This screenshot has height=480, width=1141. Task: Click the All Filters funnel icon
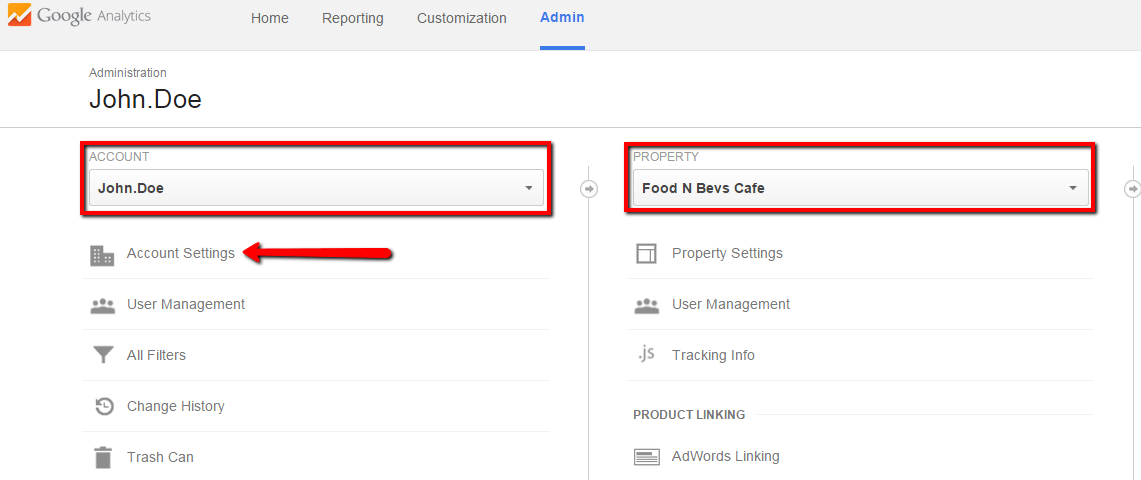point(102,356)
